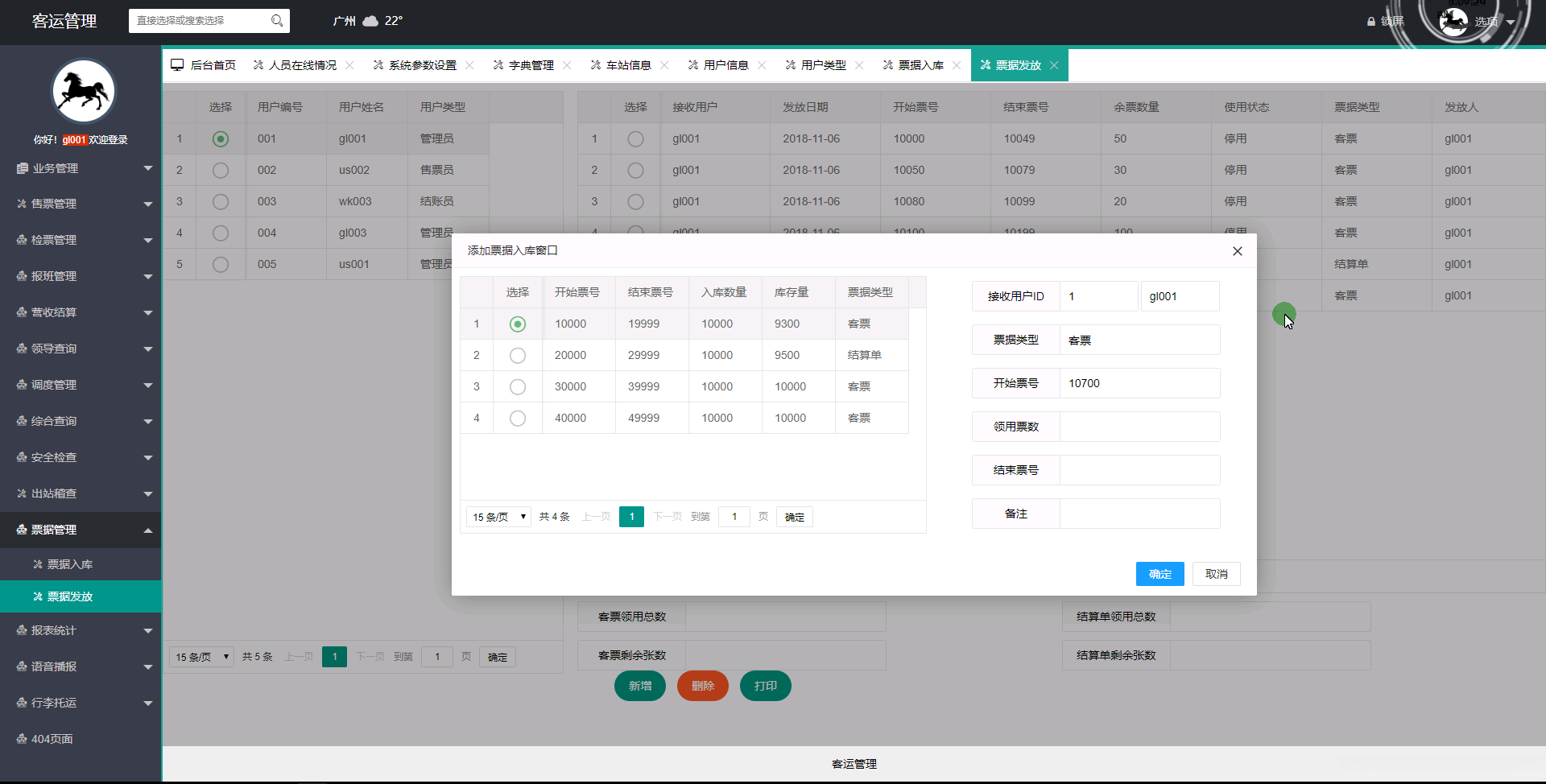Select the radio button for user 002

point(220,170)
